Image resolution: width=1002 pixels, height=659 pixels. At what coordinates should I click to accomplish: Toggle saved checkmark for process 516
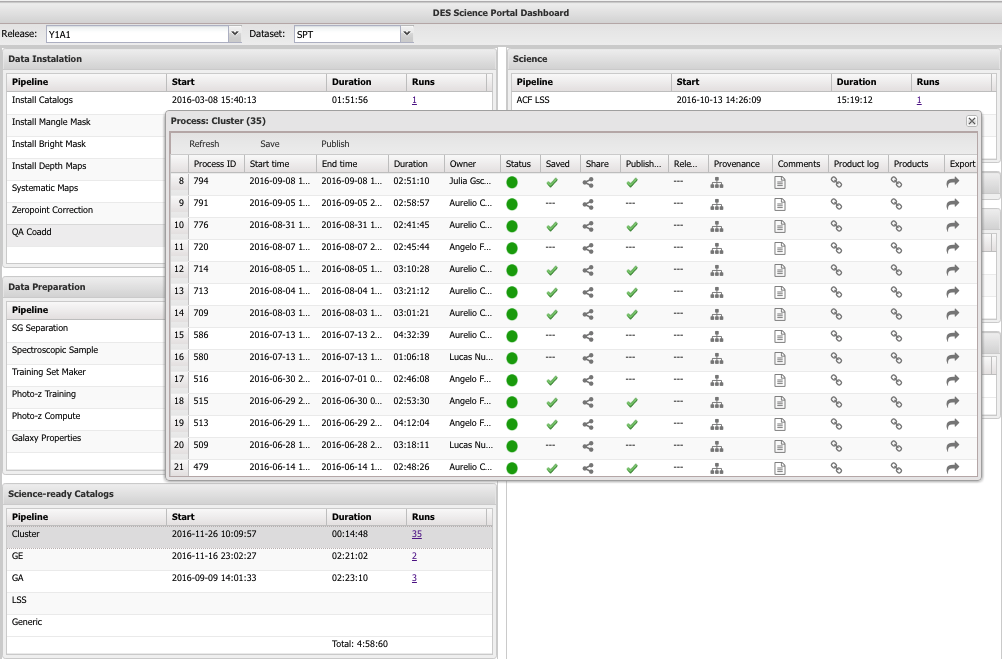(552, 380)
